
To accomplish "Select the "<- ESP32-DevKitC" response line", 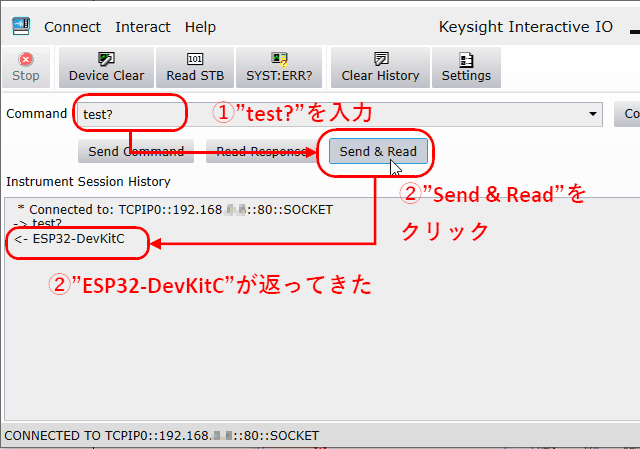I will point(69,239).
